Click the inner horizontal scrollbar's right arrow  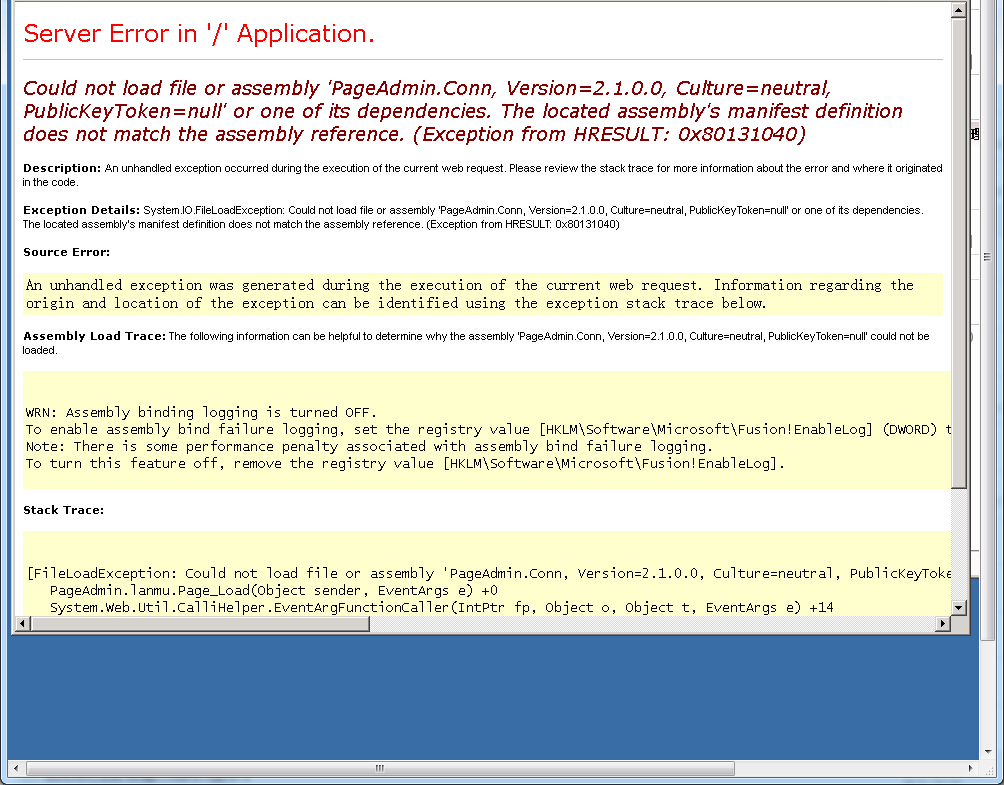click(942, 624)
